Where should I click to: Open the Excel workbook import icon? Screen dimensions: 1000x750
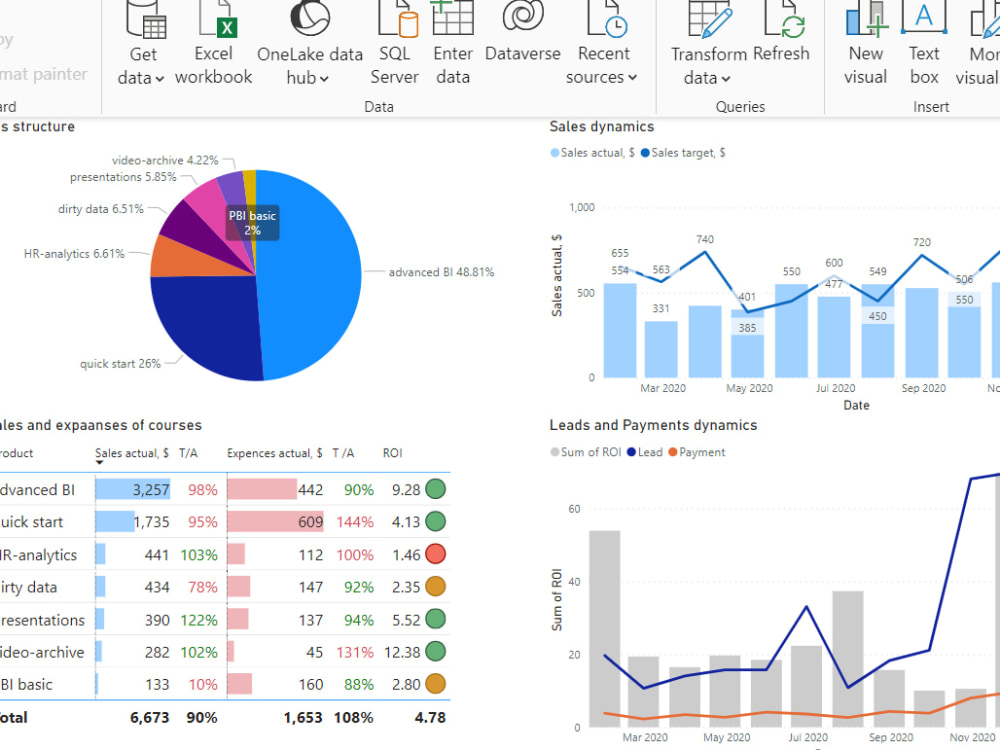[213, 30]
